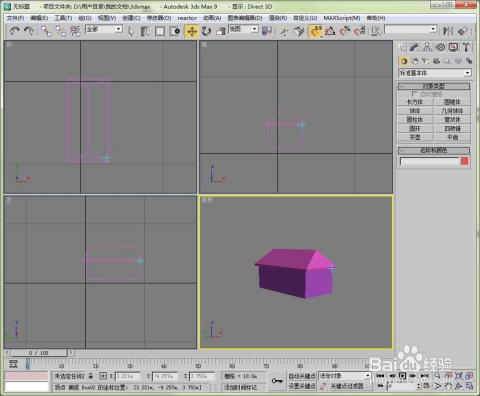Click the object name input field
Screen dimensions: 480x396
[x=429, y=161]
